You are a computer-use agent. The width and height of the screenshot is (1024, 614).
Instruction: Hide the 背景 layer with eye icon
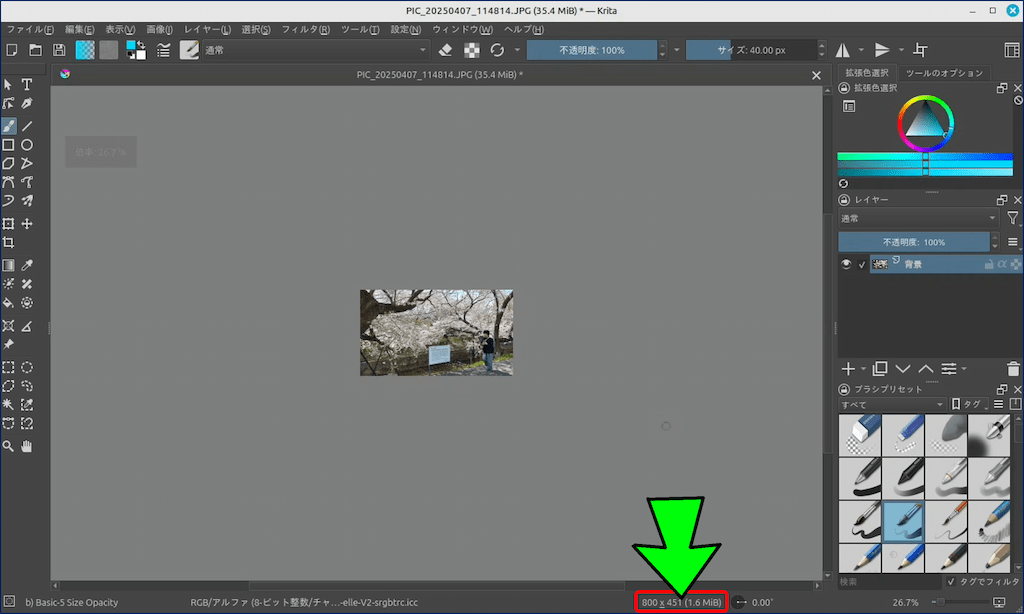847,264
